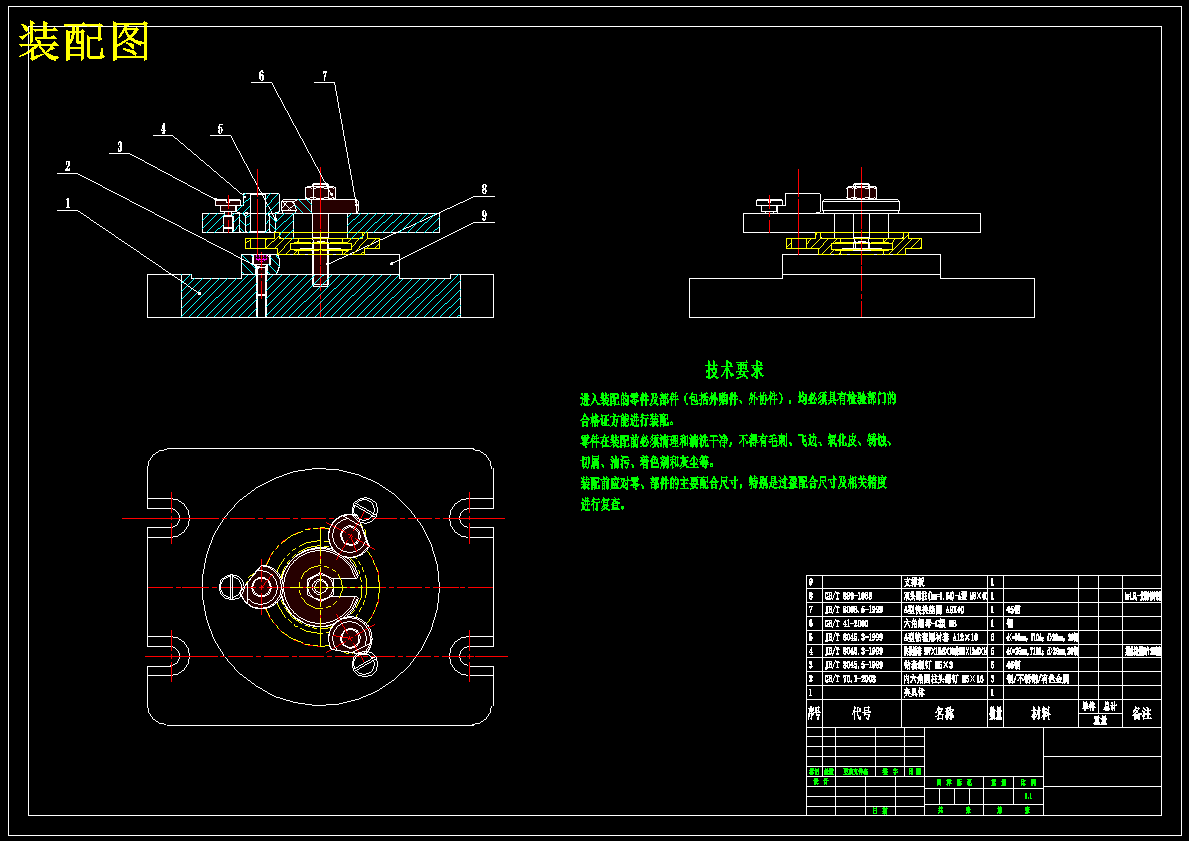Click the row 2 GB/T 70 standard code cell

pyautogui.click(x=850, y=679)
